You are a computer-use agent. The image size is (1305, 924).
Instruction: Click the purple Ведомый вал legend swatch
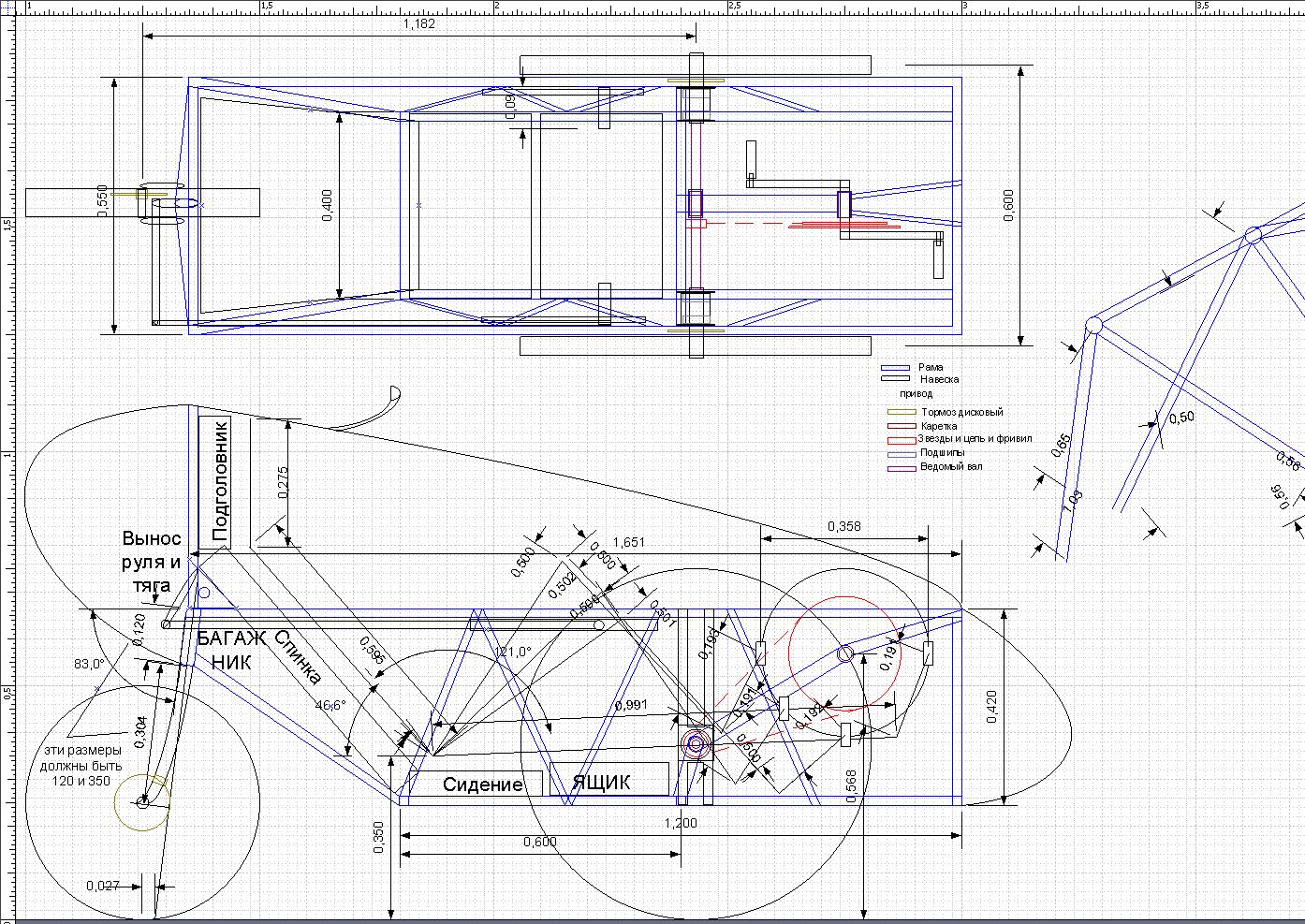(902, 467)
